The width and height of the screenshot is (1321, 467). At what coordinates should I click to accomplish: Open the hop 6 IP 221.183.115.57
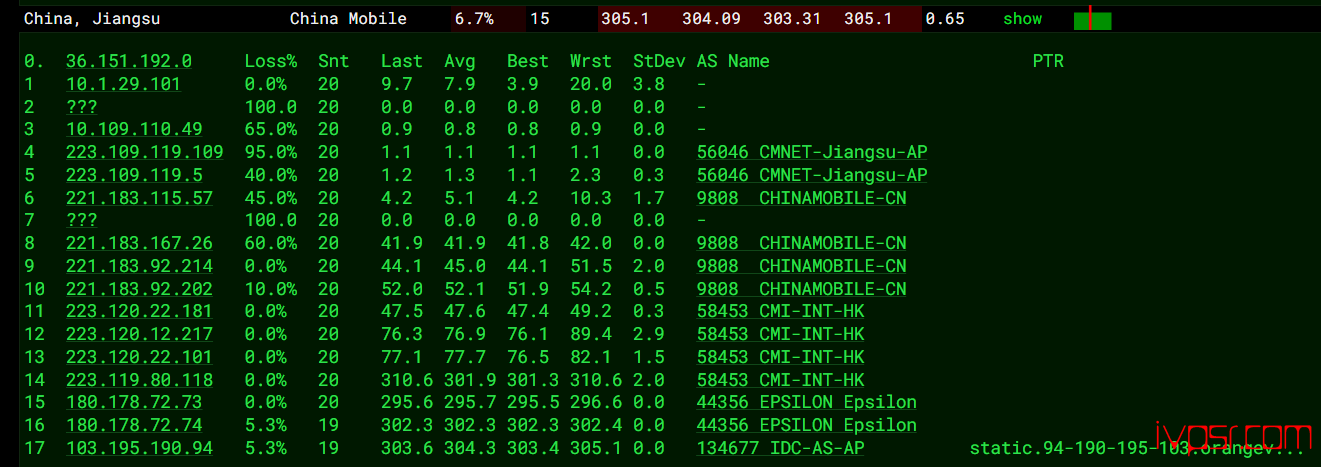coord(139,198)
